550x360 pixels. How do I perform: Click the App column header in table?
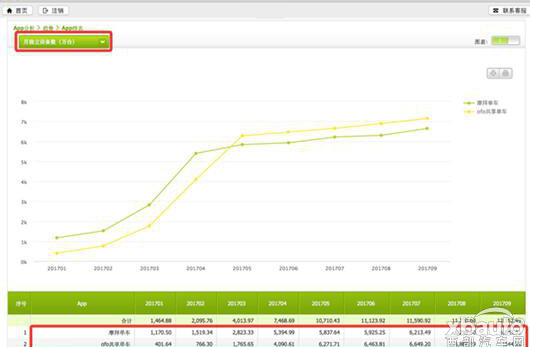[x=82, y=303]
